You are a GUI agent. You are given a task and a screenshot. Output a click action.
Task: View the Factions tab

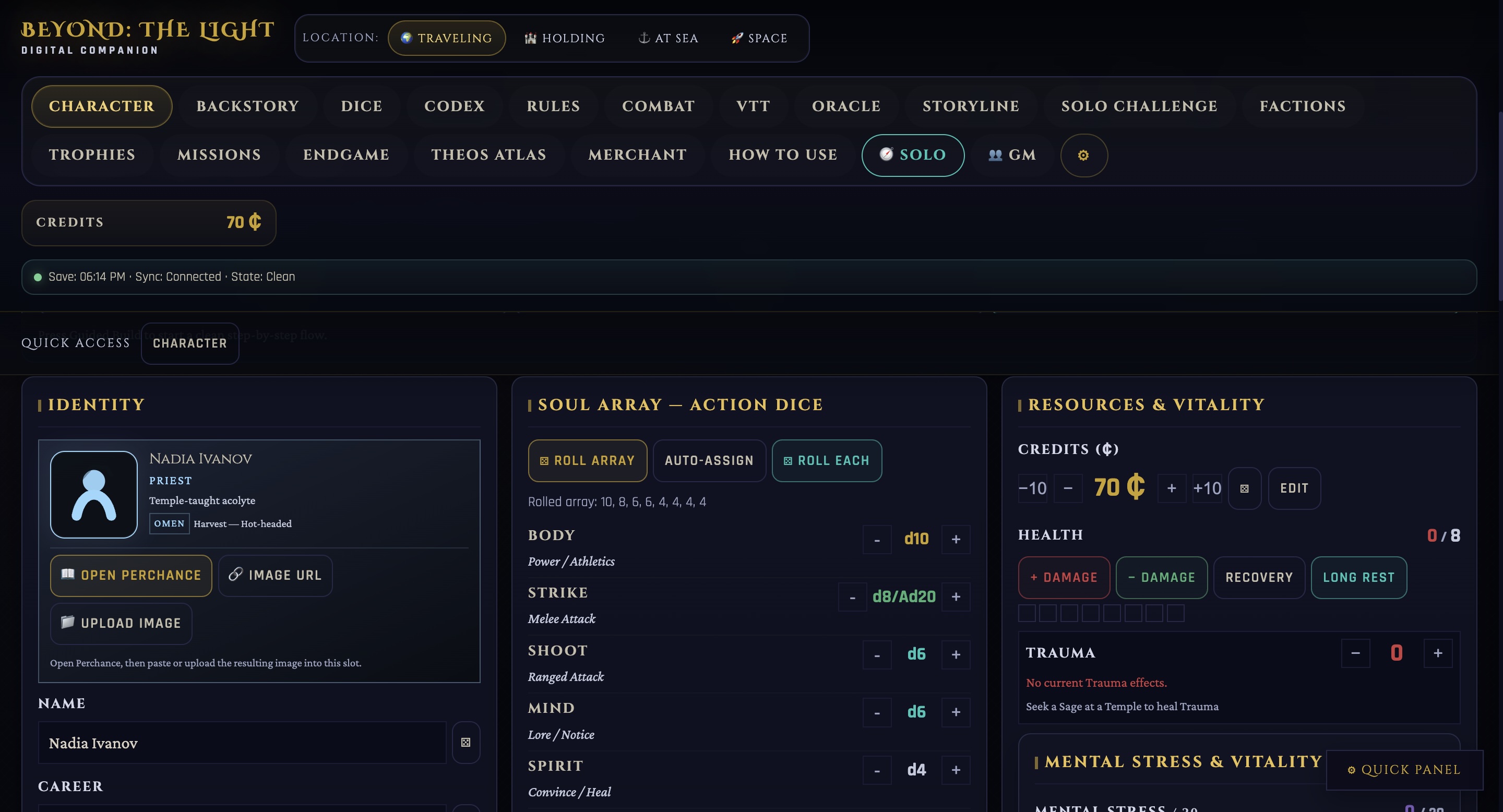click(1302, 106)
